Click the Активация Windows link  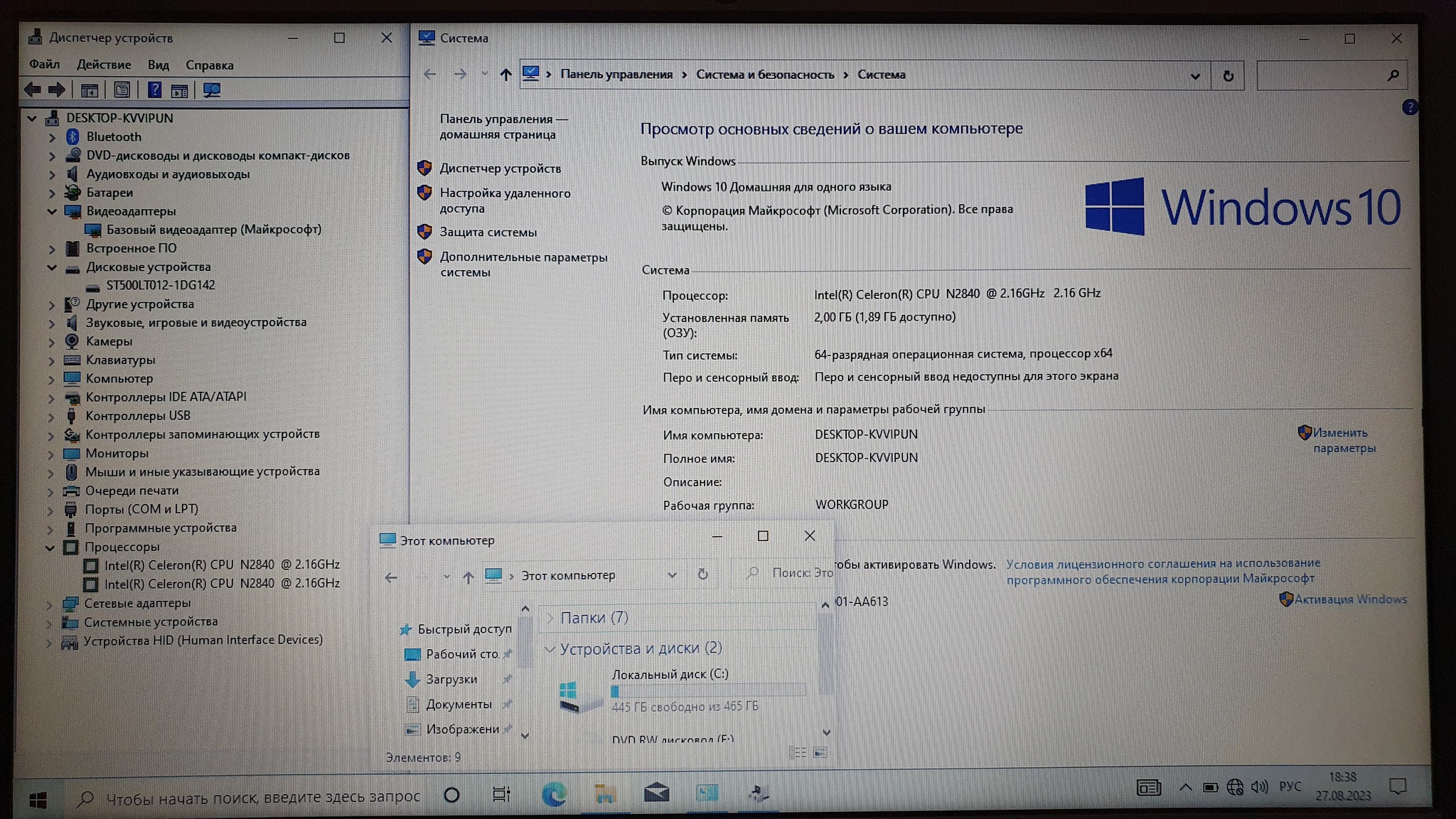pos(1349,599)
